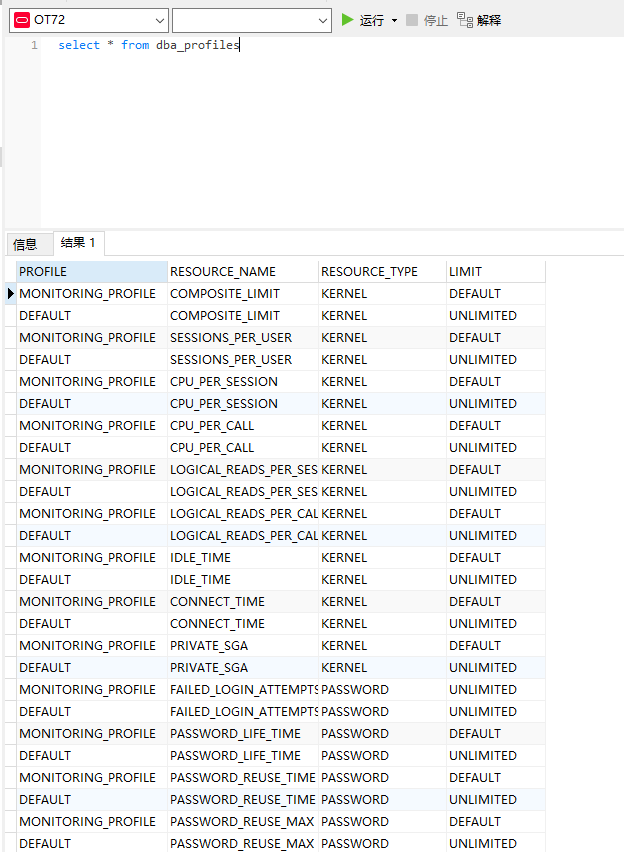Image resolution: width=624 pixels, height=852 pixels.
Task: Click DEFAULT limit in MONITORING_PROFILE IDLE_TIME row
Action: pos(496,558)
